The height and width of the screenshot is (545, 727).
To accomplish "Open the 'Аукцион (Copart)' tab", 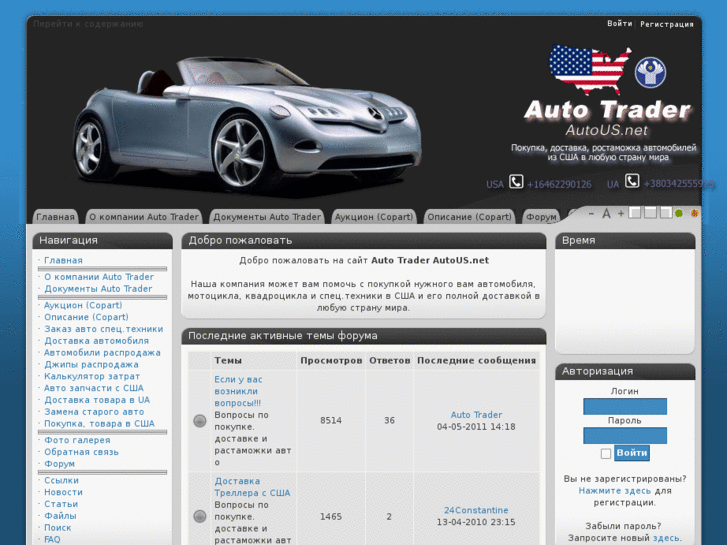I will (374, 217).
